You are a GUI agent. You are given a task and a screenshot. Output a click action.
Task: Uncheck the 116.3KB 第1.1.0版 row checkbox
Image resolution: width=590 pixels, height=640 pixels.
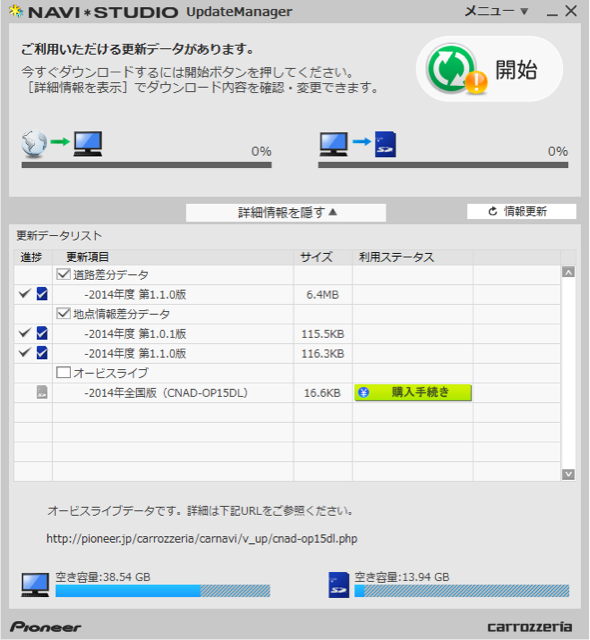click(x=42, y=353)
